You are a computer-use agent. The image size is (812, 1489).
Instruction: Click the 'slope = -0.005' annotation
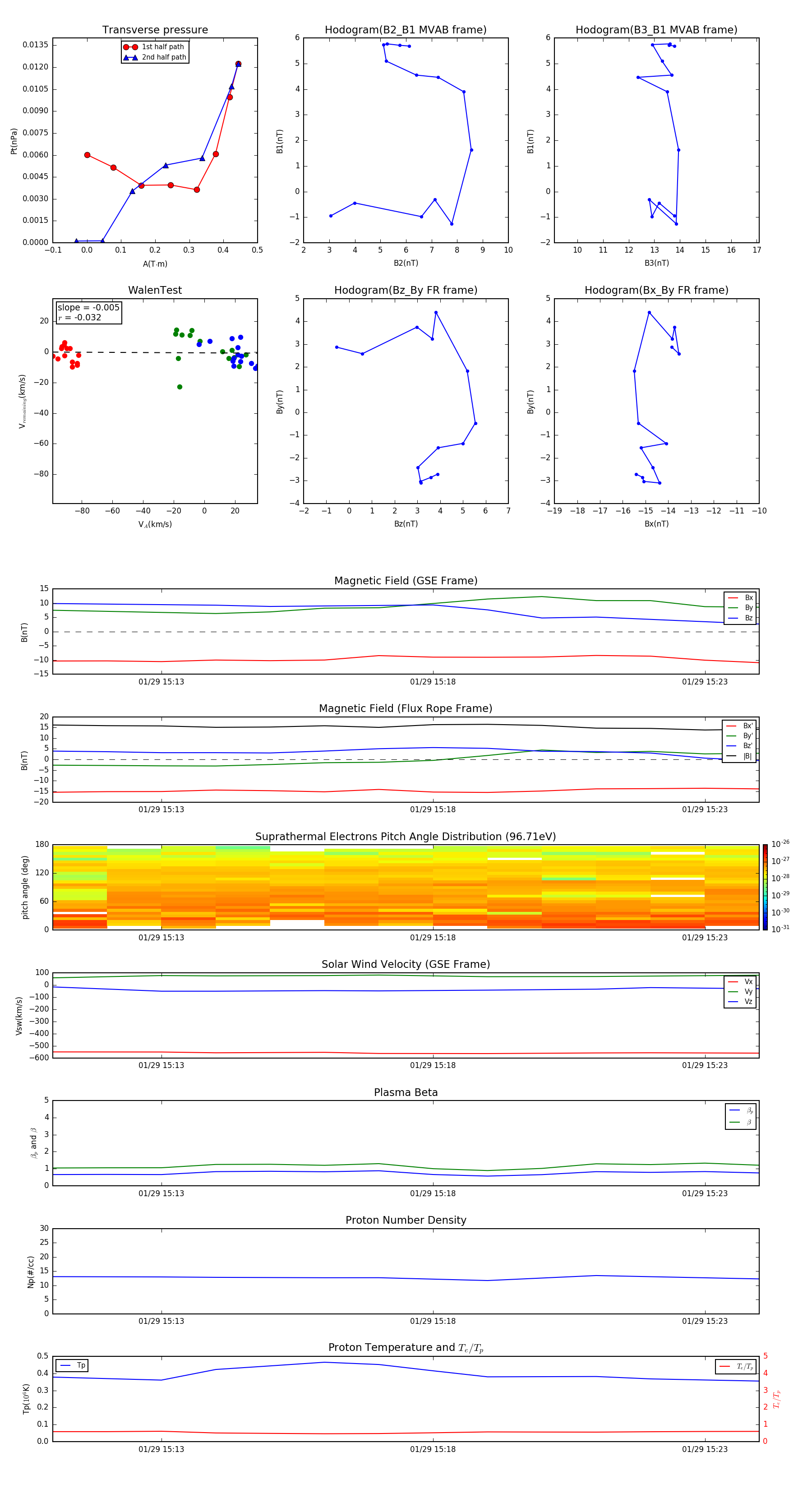[x=88, y=308]
